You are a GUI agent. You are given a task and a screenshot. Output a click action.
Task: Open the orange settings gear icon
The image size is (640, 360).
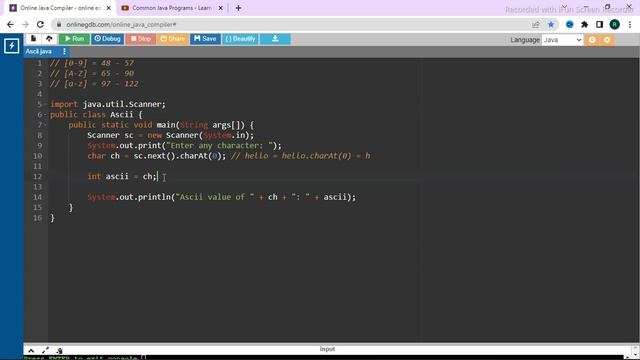tap(607, 40)
